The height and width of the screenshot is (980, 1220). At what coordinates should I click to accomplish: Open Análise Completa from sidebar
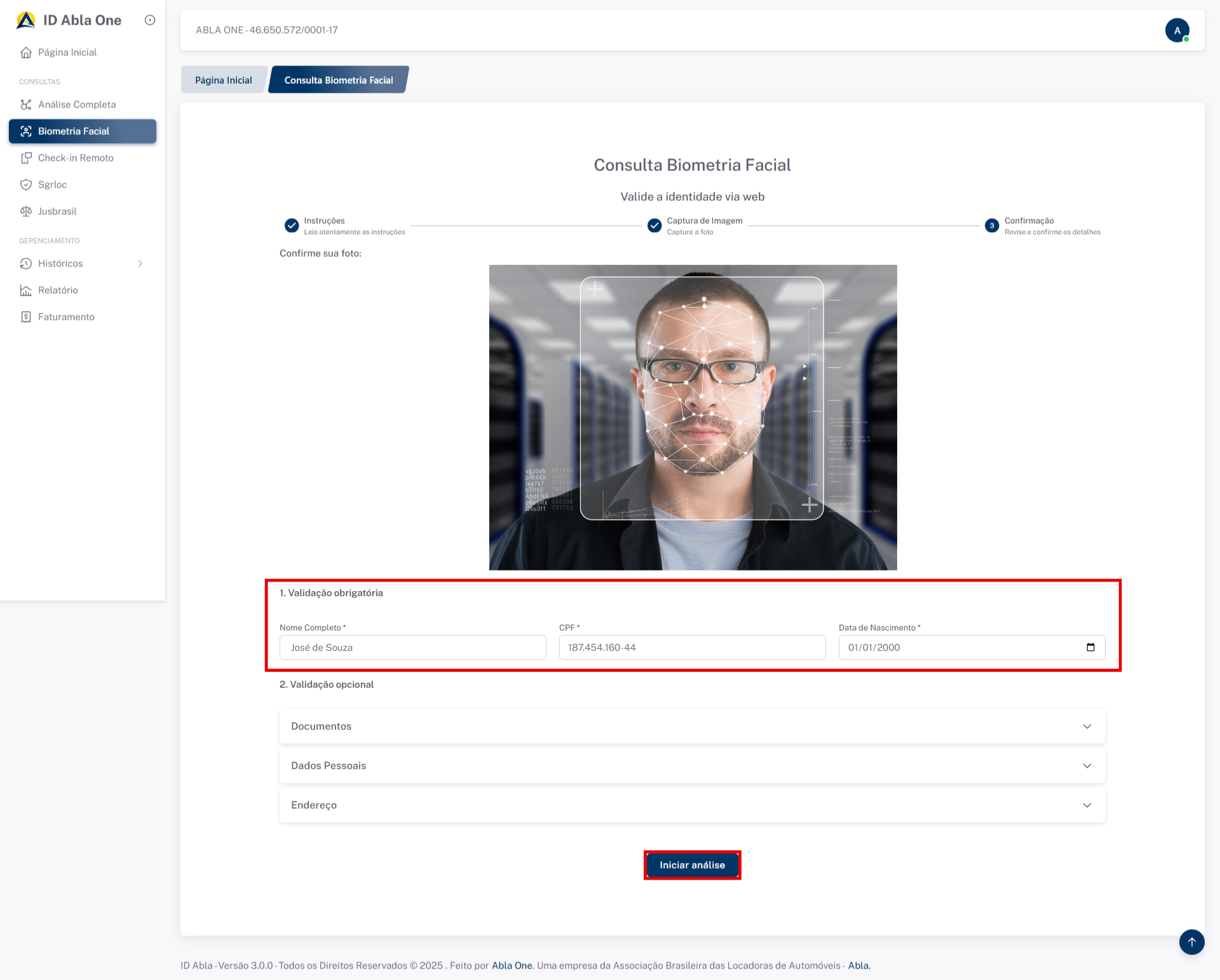click(77, 104)
